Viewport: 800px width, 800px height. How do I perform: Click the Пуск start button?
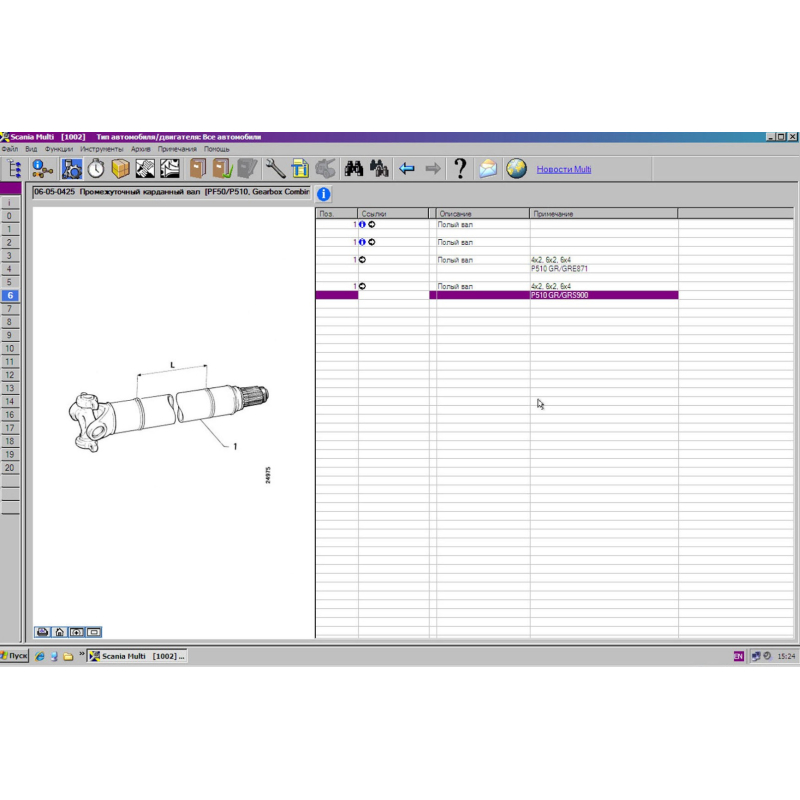click(15, 656)
